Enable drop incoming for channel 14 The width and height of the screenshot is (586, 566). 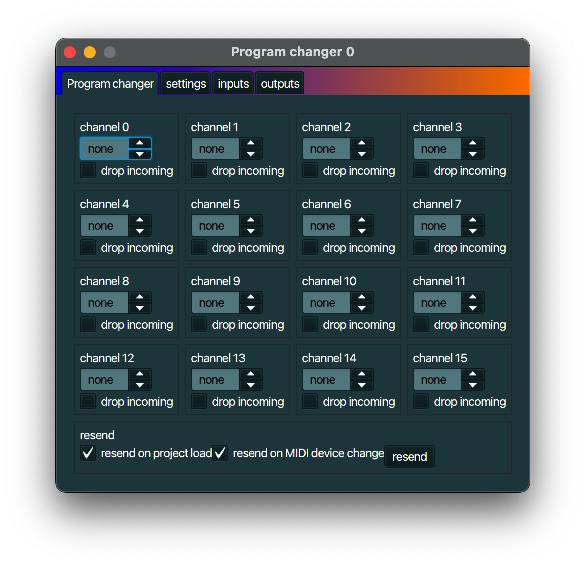[x=310, y=402]
